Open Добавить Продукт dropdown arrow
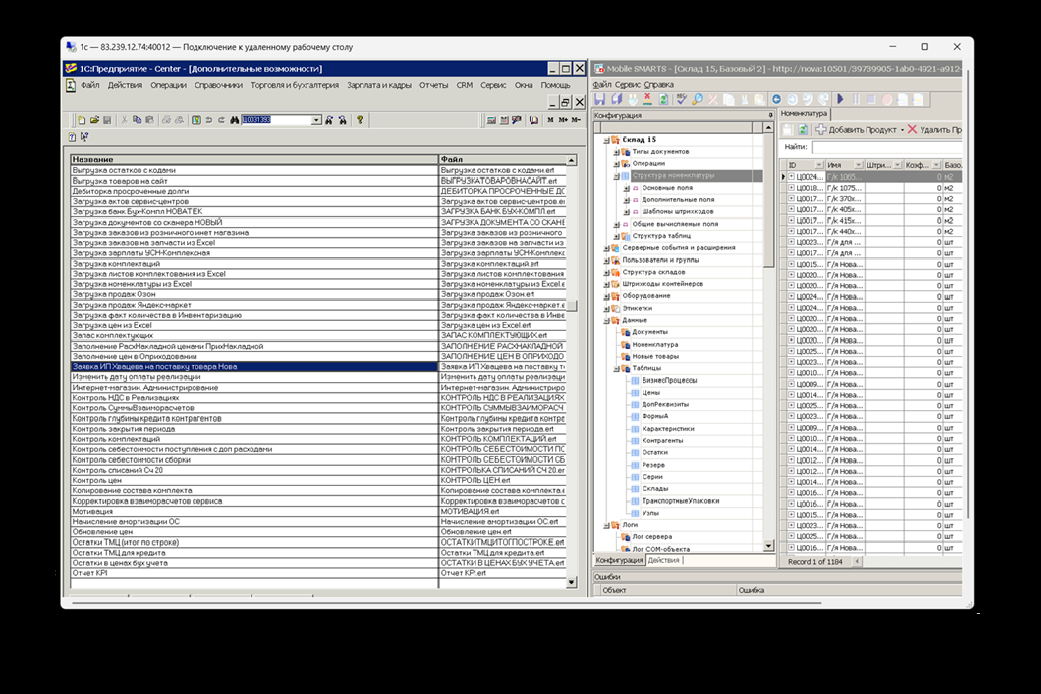 click(902, 130)
